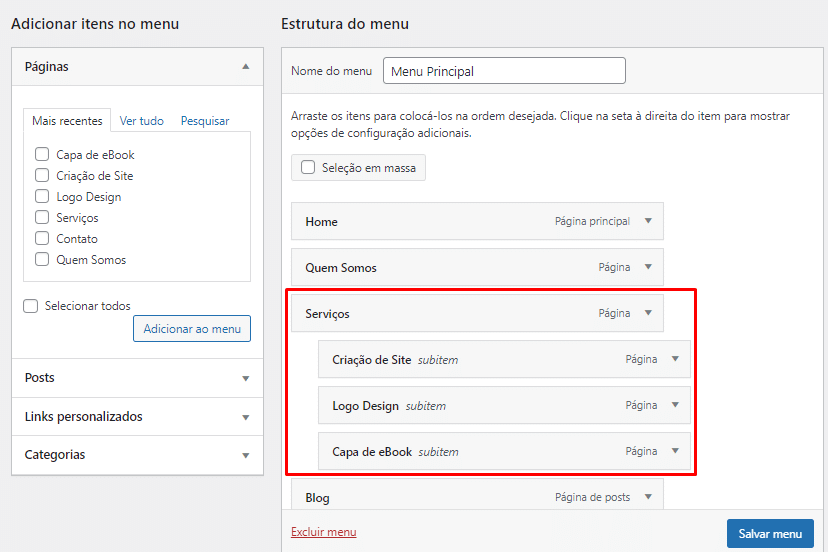Image resolution: width=828 pixels, height=552 pixels.
Task: Switch to the Ver tudo tab
Action: pos(141,121)
